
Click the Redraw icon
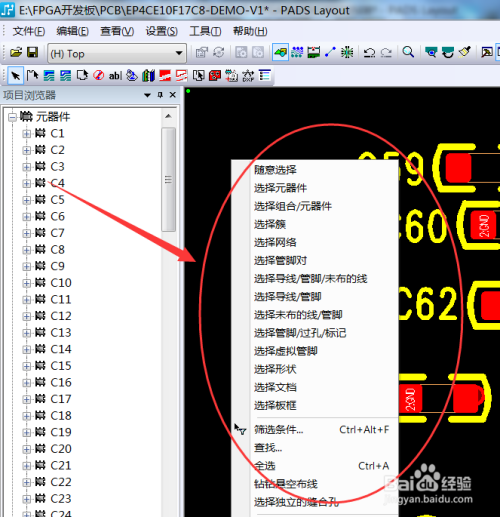448,52
